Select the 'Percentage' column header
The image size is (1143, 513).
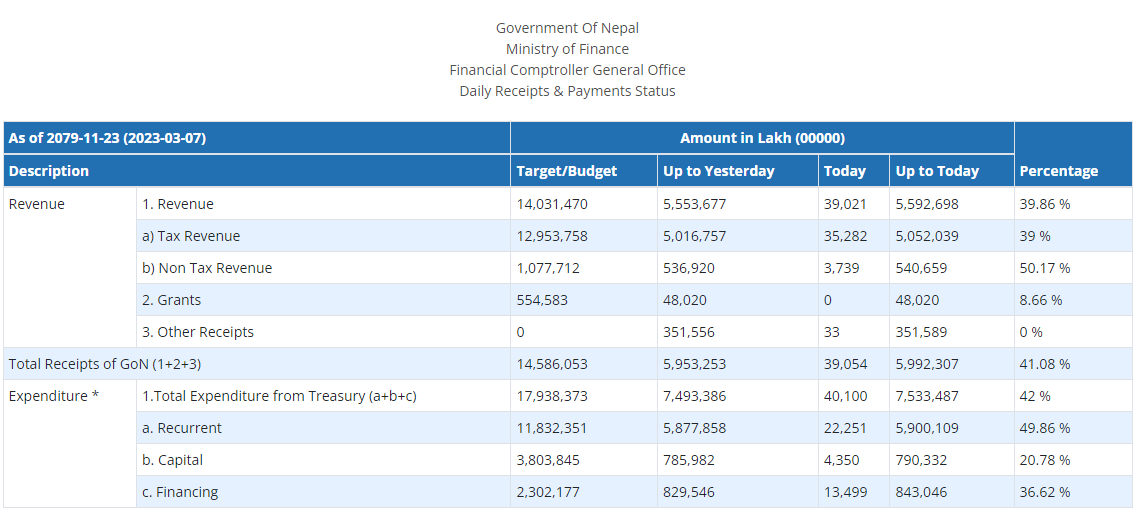1058,171
